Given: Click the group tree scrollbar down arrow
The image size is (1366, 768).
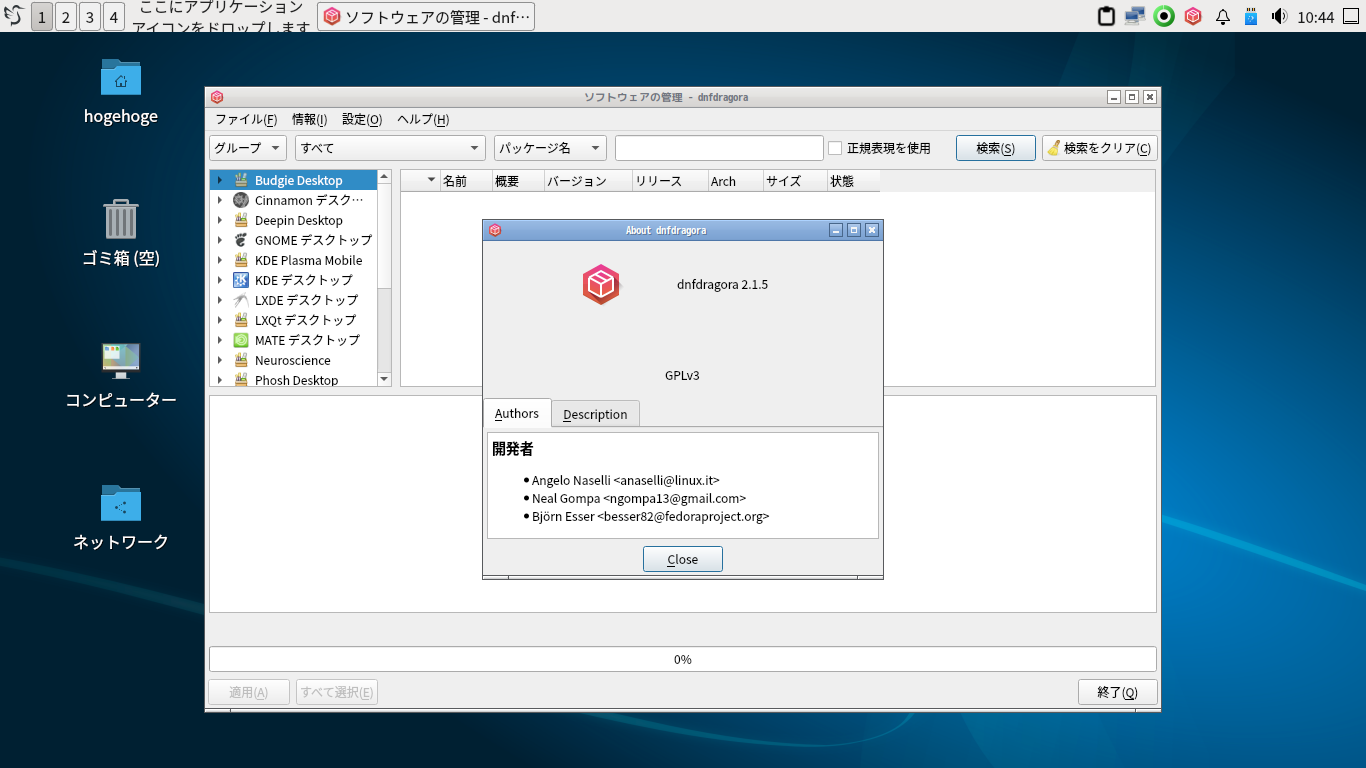Looking at the screenshot, I should coord(384,379).
